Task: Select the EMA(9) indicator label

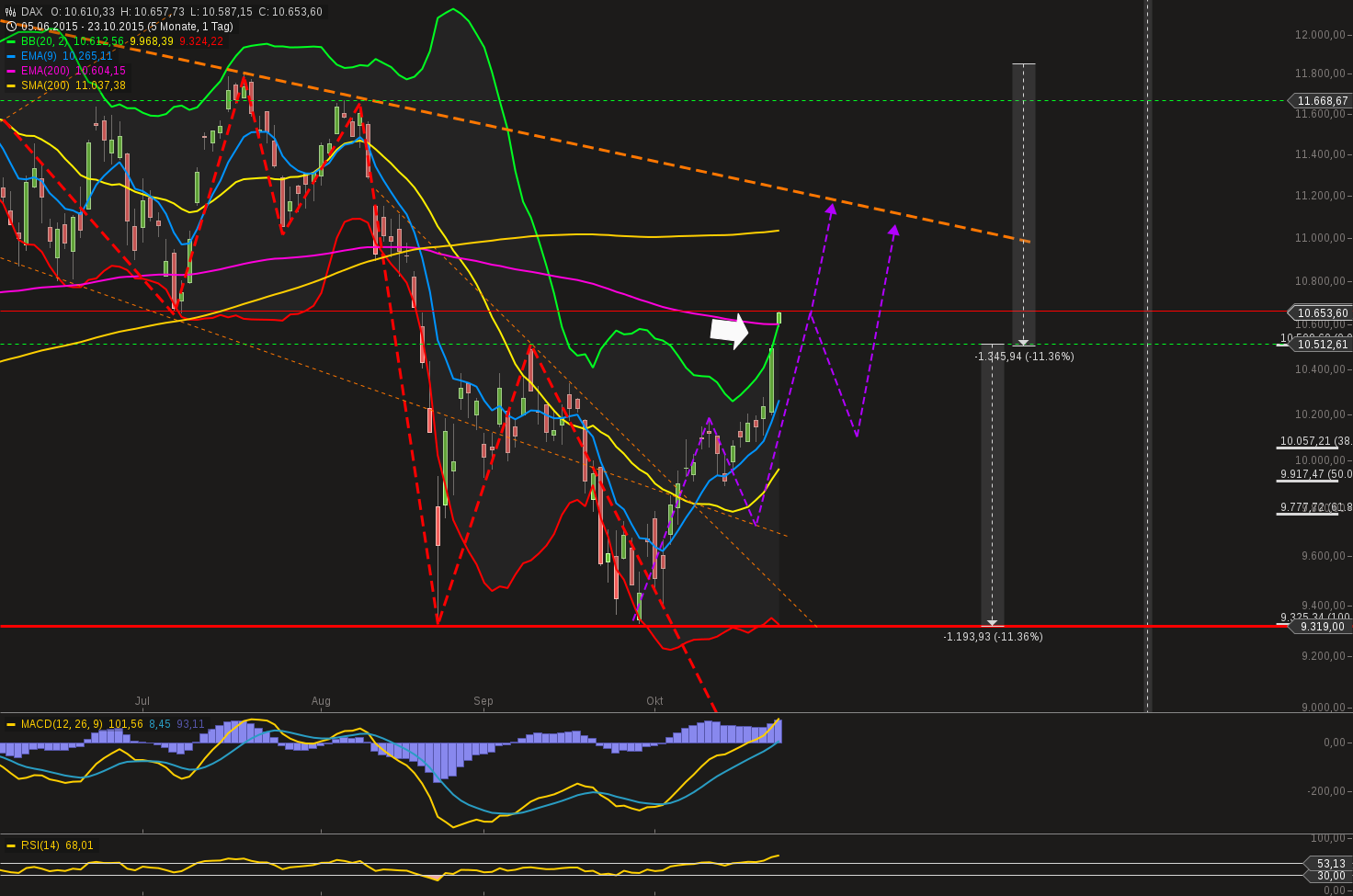Action: pos(39,56)
